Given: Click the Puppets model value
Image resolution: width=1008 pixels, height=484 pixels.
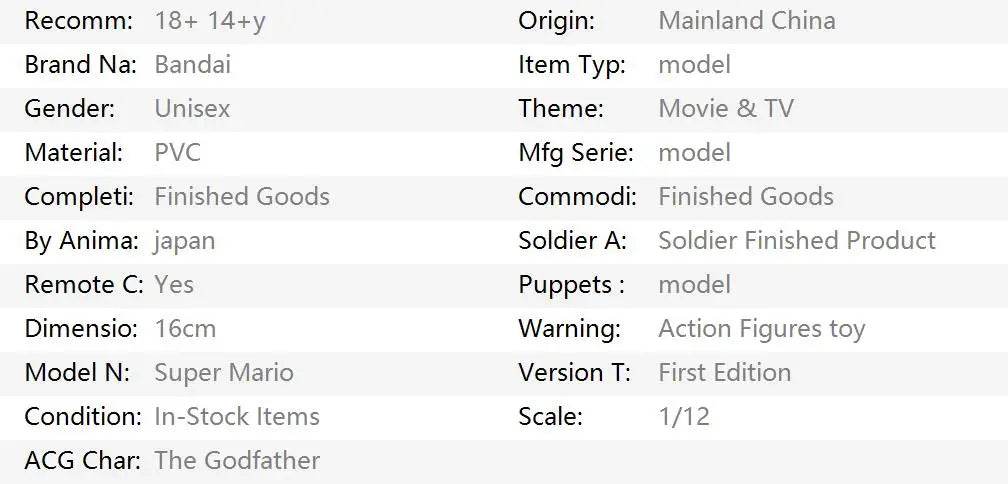Looking at the screenshot, I should pos(694,285).
